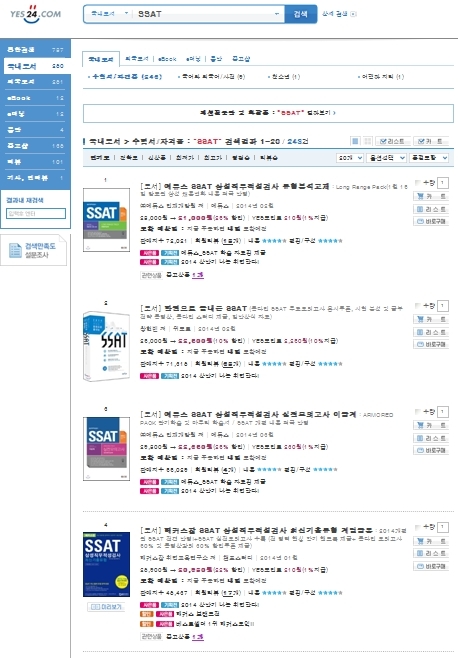458x658 pixels.
Task: Switch to grid view icon
Action: click(x=368, y=141)
